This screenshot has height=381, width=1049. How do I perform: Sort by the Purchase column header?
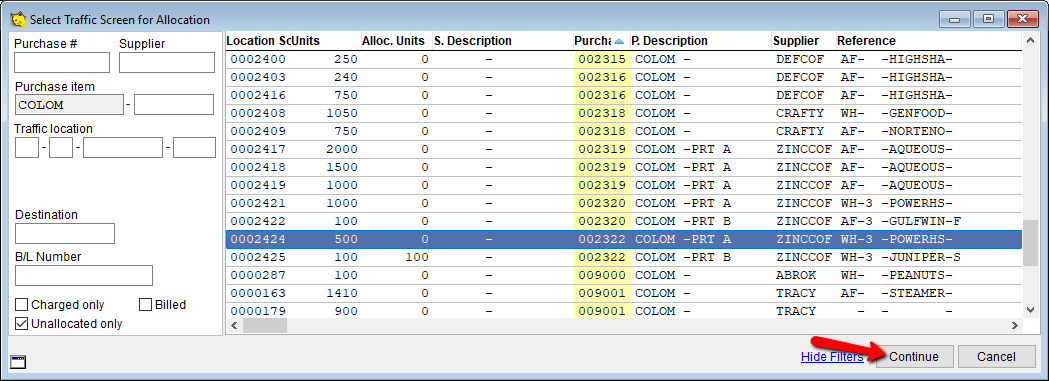(602, 41)
